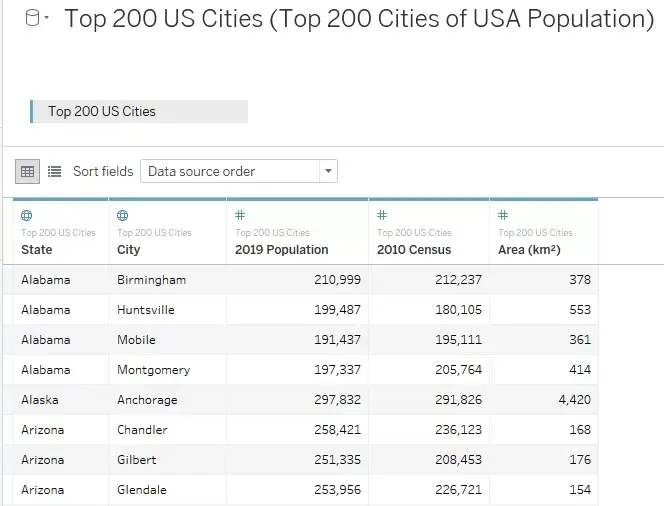Click the globe data type icon for City
This screenshot has width=664, height=506.
click(x=122, y=216)
